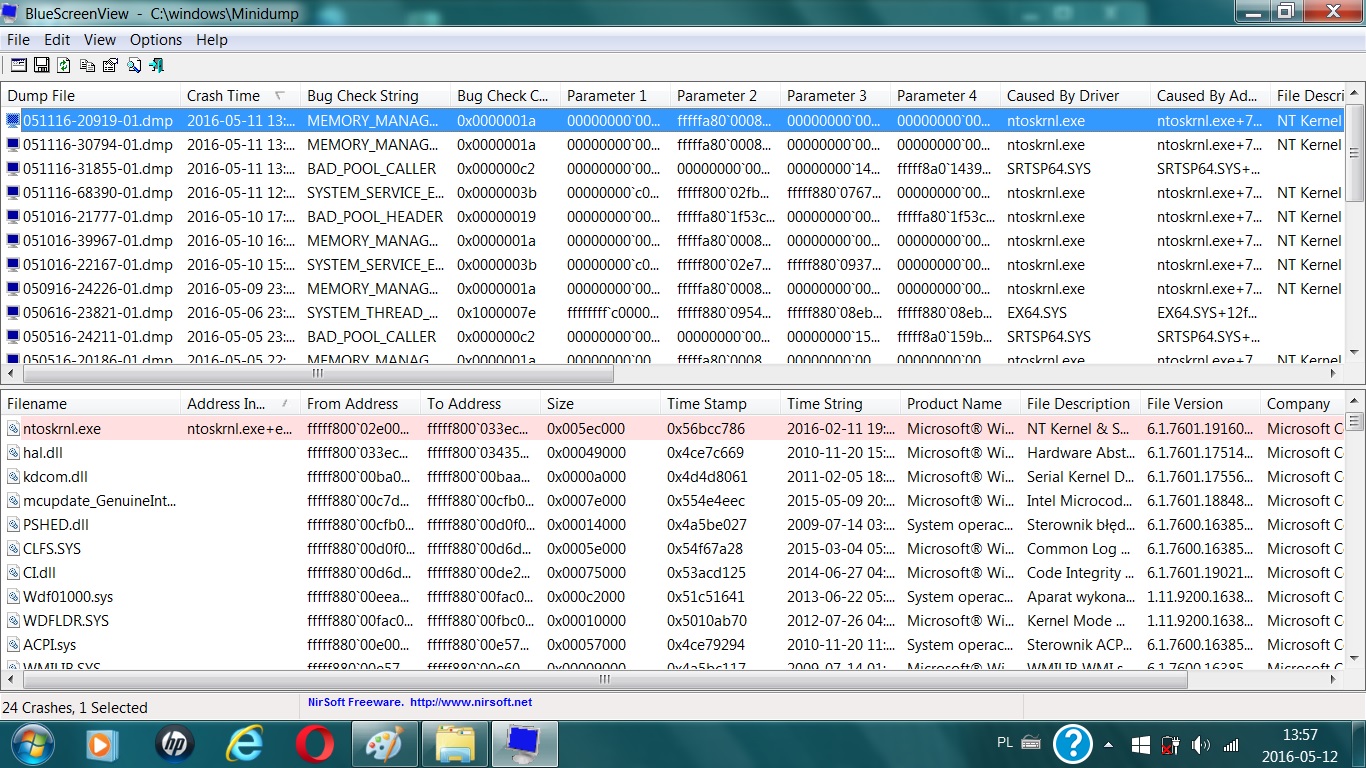Click the file icon next to hal.dll
Image resolution: width=1366 pixels, height=768 pixels.
(x=13, y=453)
